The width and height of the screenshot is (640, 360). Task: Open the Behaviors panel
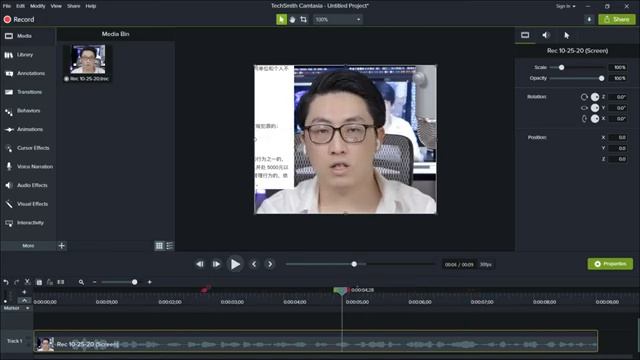28,111
